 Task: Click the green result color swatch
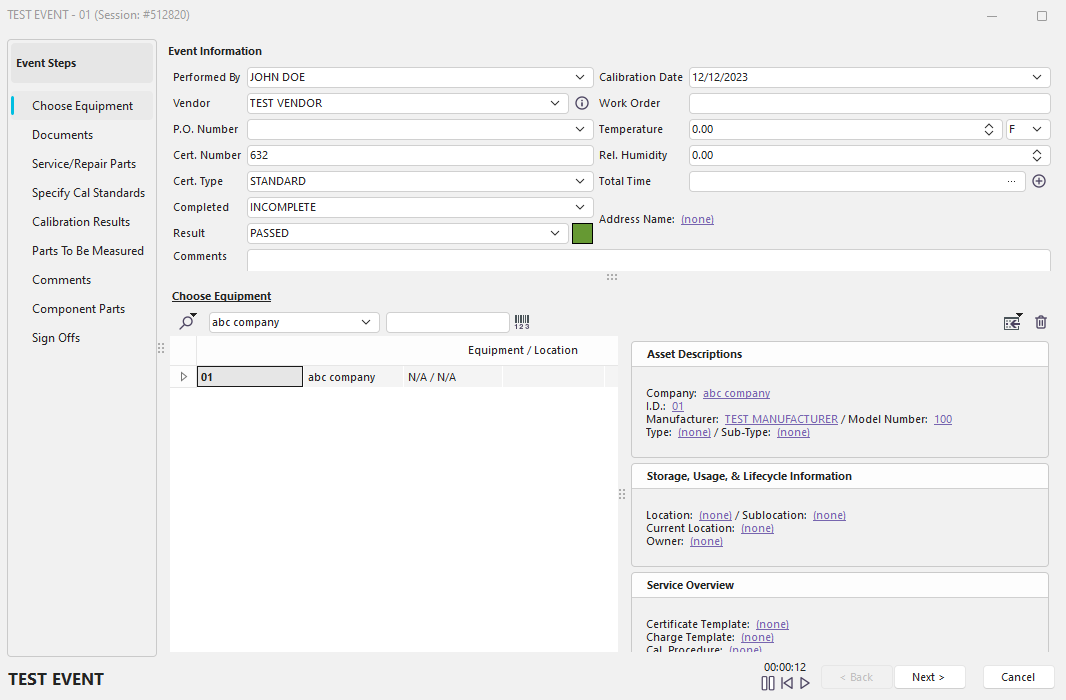(x=582, y=233)
